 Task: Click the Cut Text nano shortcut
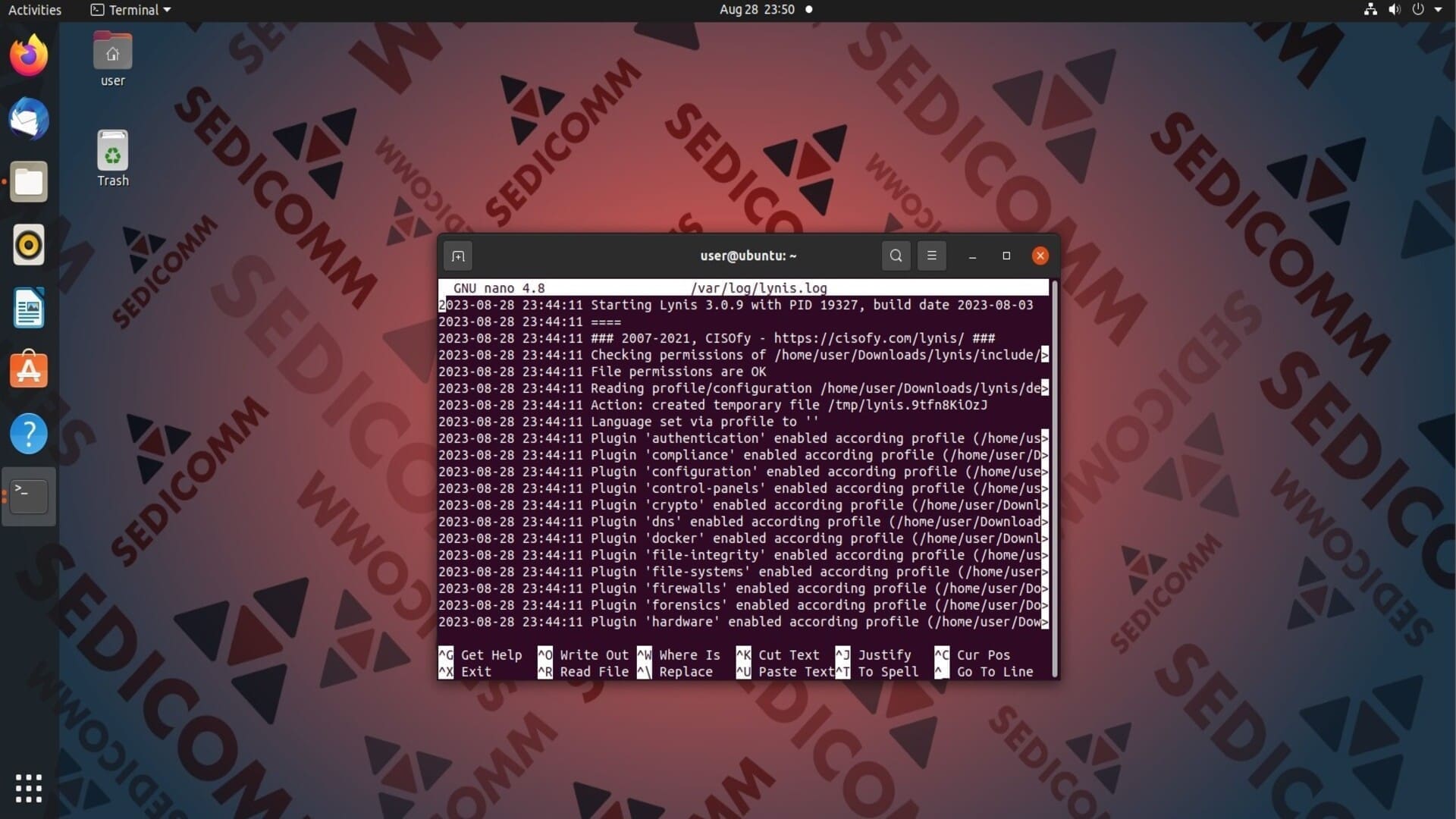pos(778,655)
